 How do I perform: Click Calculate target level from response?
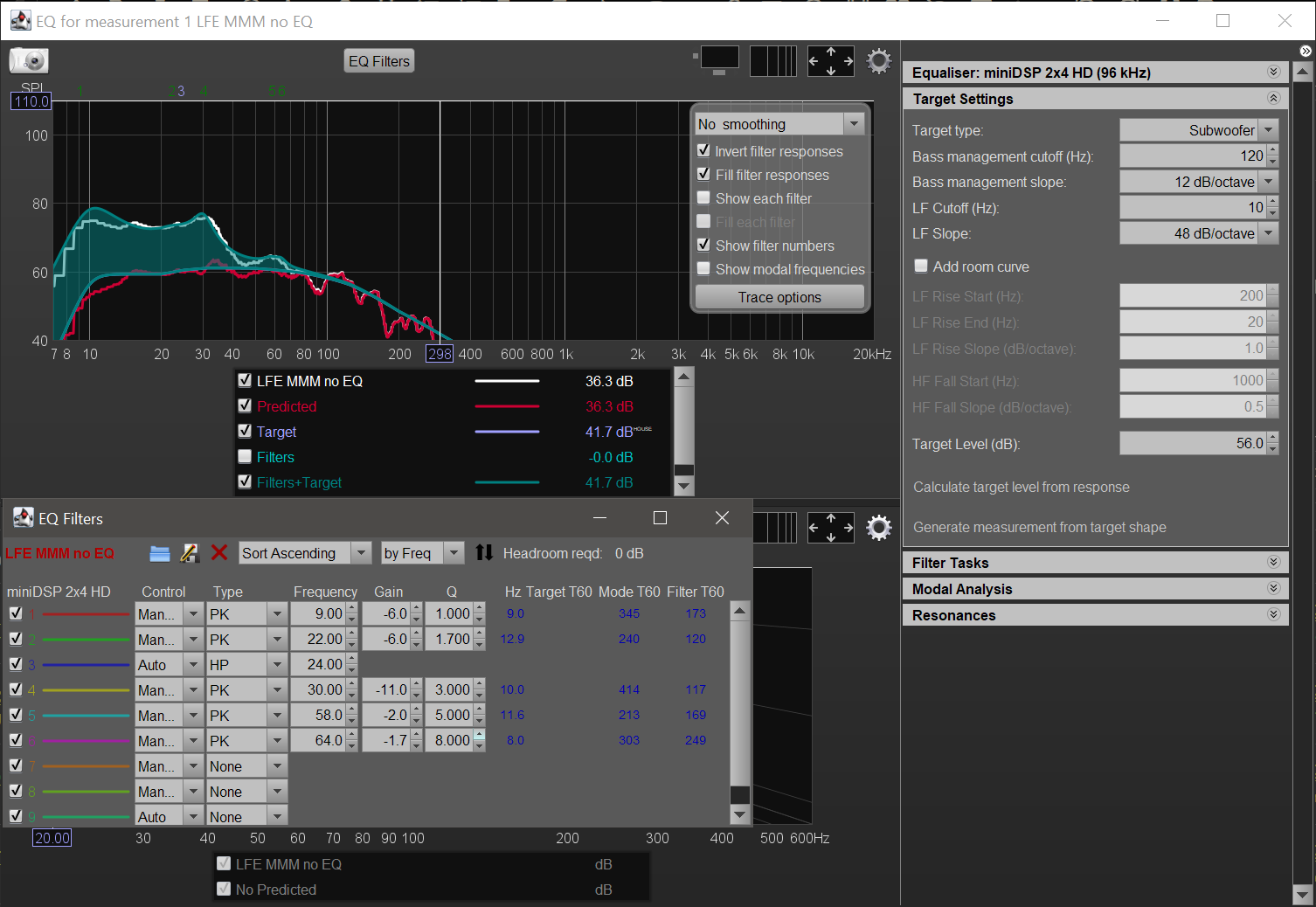[1021, 487]
